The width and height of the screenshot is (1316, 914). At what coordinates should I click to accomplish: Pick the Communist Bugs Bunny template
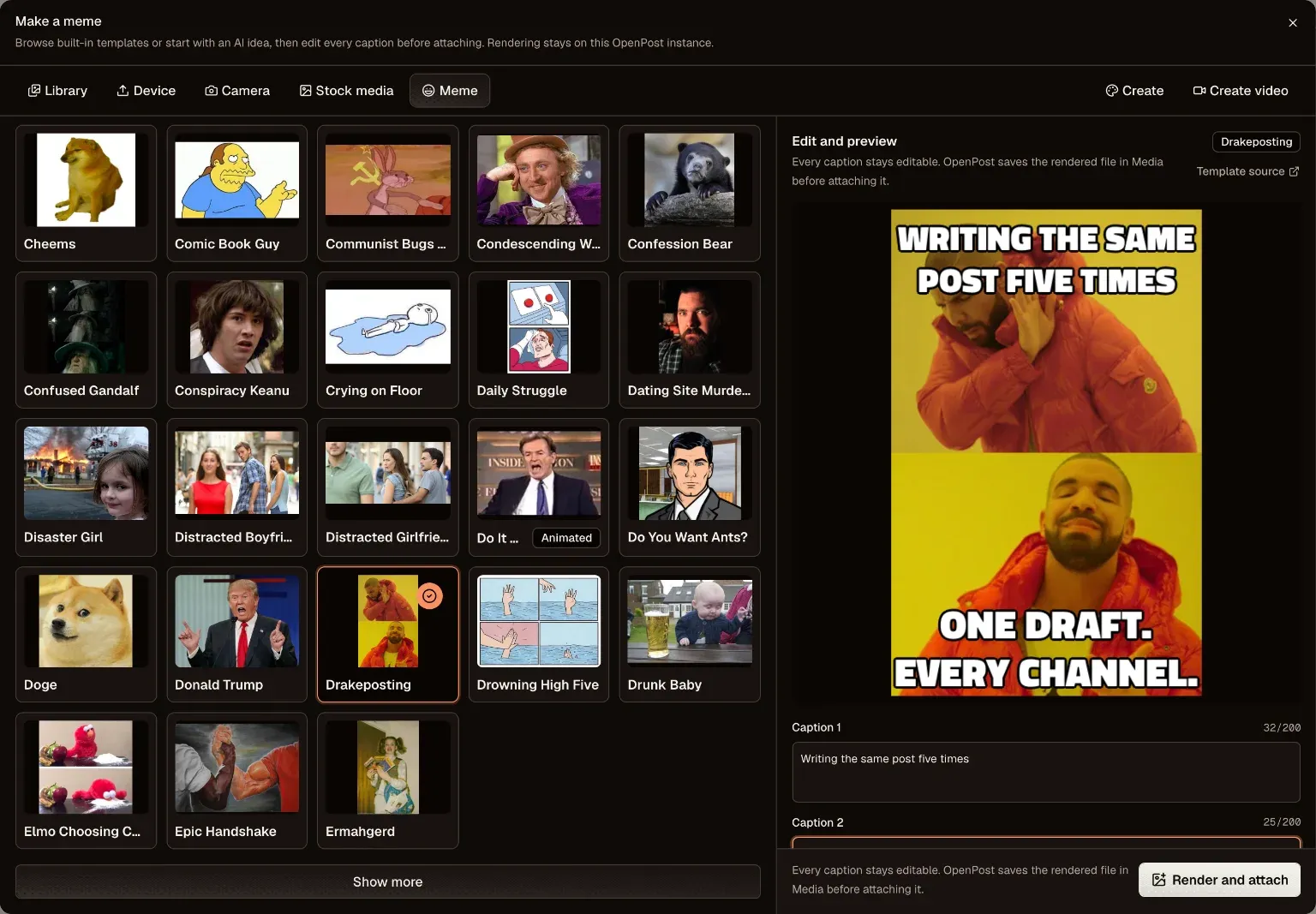(x=387, y=193)
